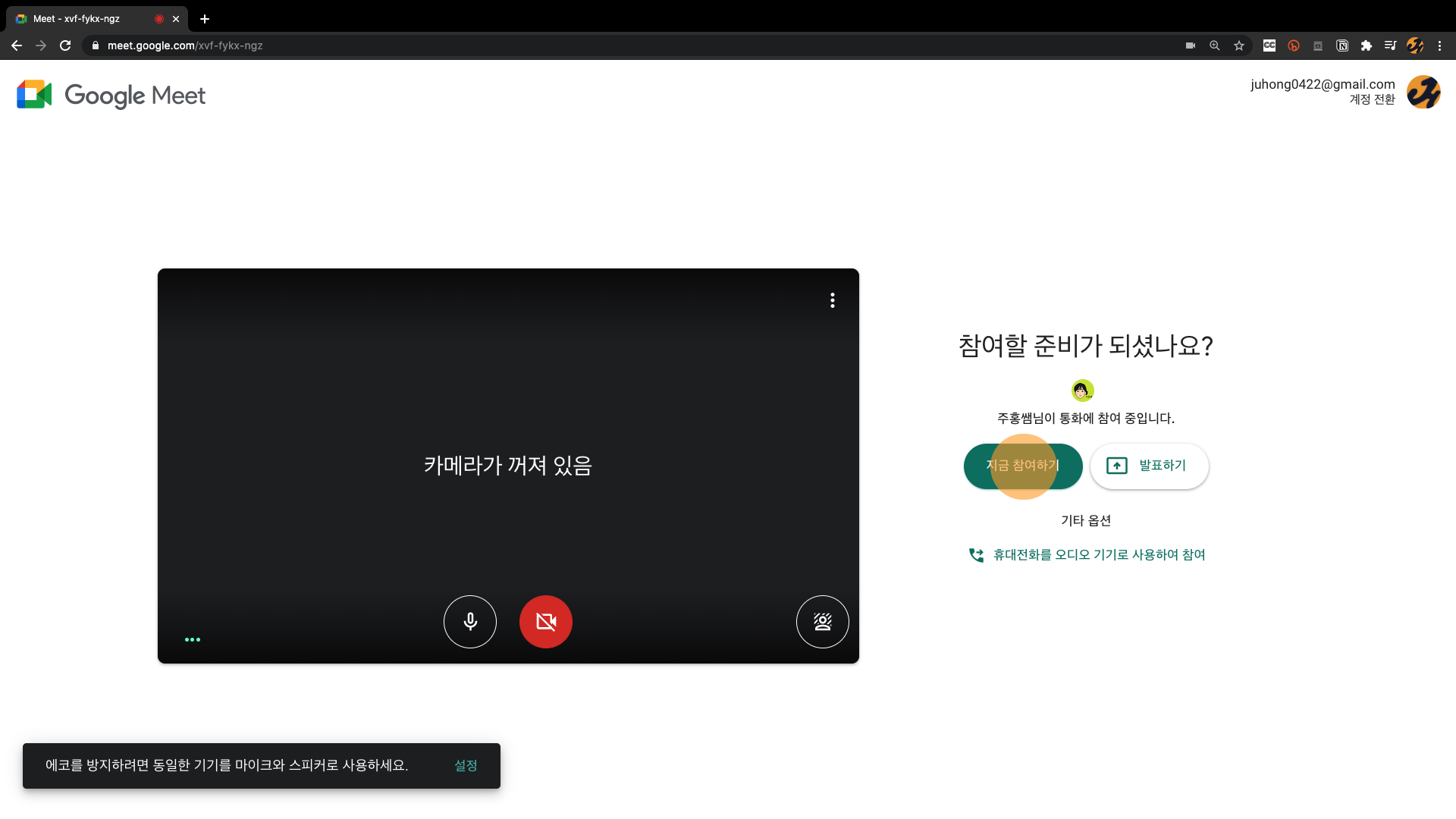Image resolution: width=1456 pixels, height=819 pixels.
Task: Open a new browser tab
Action: pyautogui.click(x=205, y=19)
